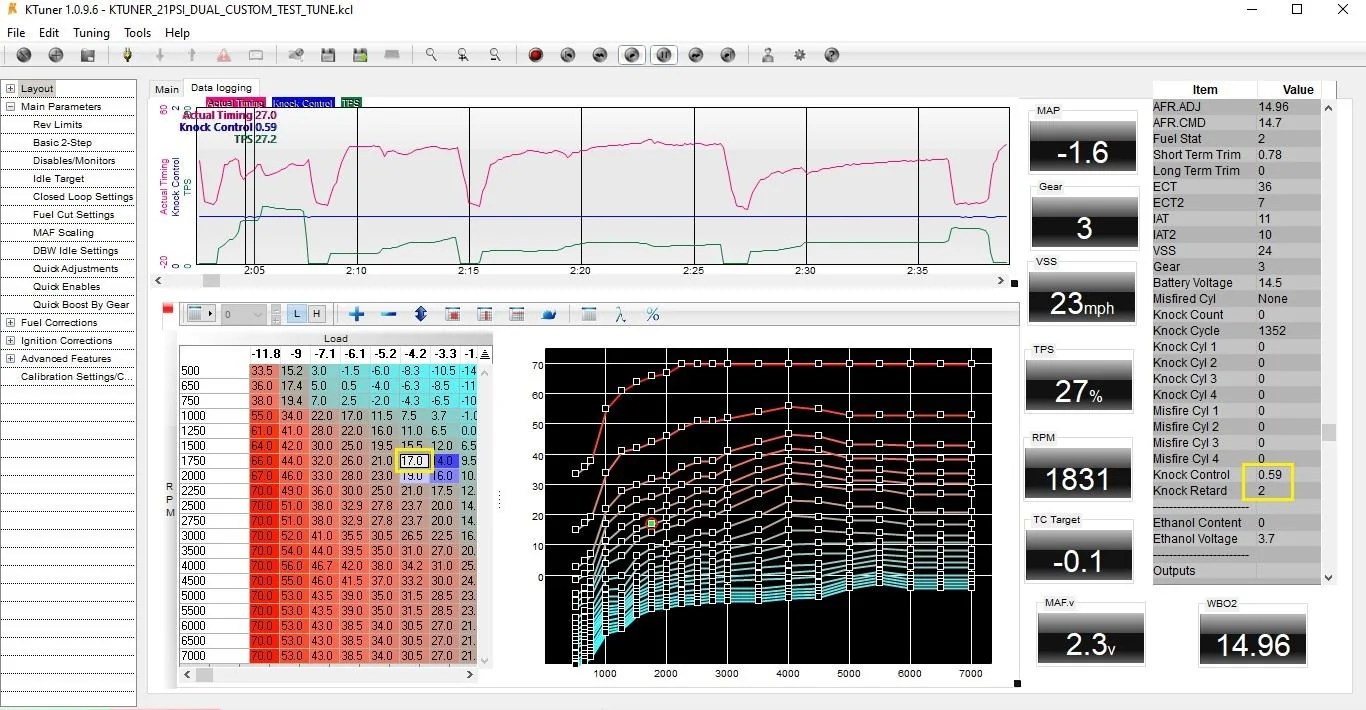The width and height of the screenshot is (1366, 710).
Task: Click the first save floppy disk icon
Action: pyautogui.click(x=328, y=55)
